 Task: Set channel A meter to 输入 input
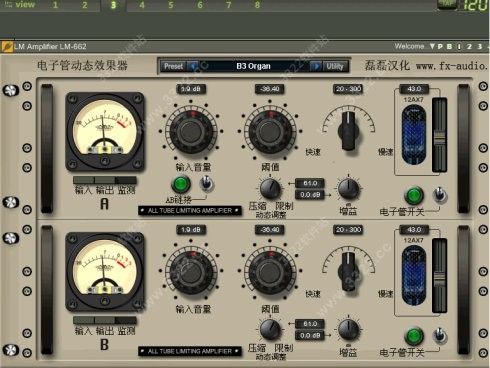(84, 180)
